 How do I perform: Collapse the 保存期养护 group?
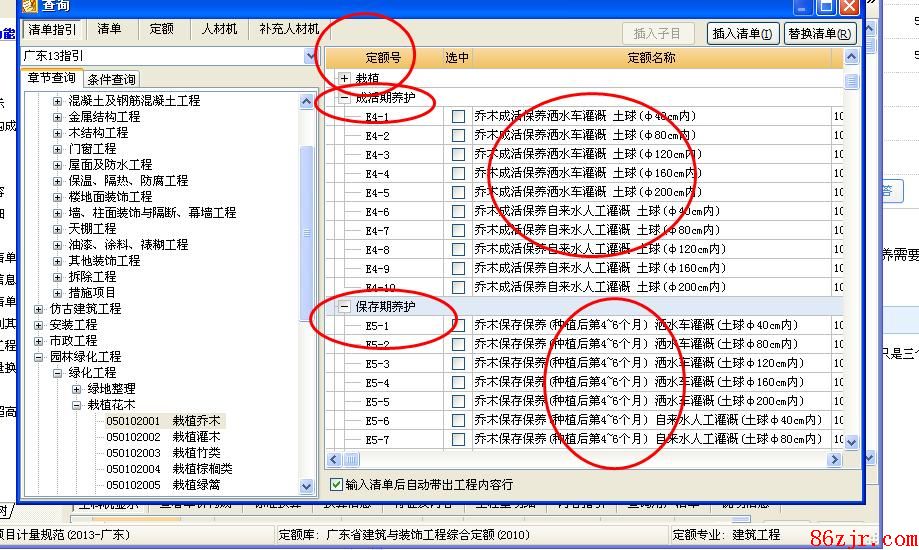345,307
